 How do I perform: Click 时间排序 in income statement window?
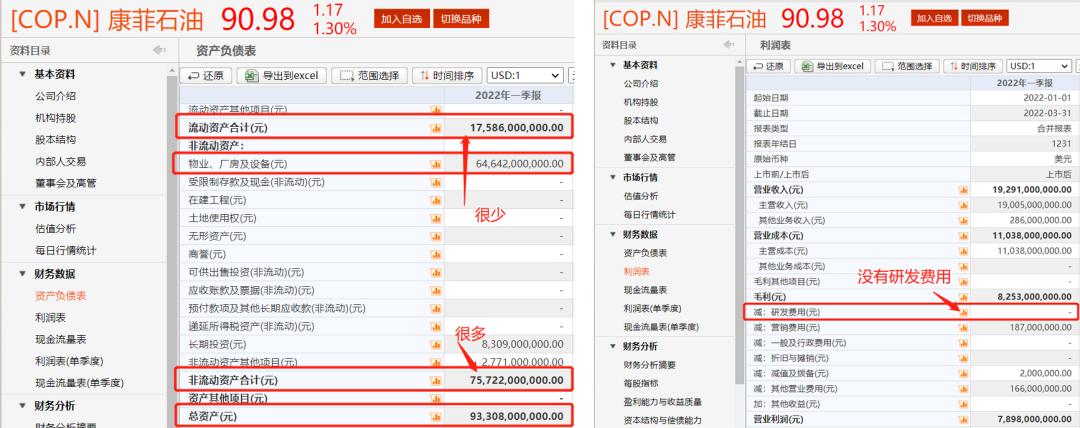[973, 66]
